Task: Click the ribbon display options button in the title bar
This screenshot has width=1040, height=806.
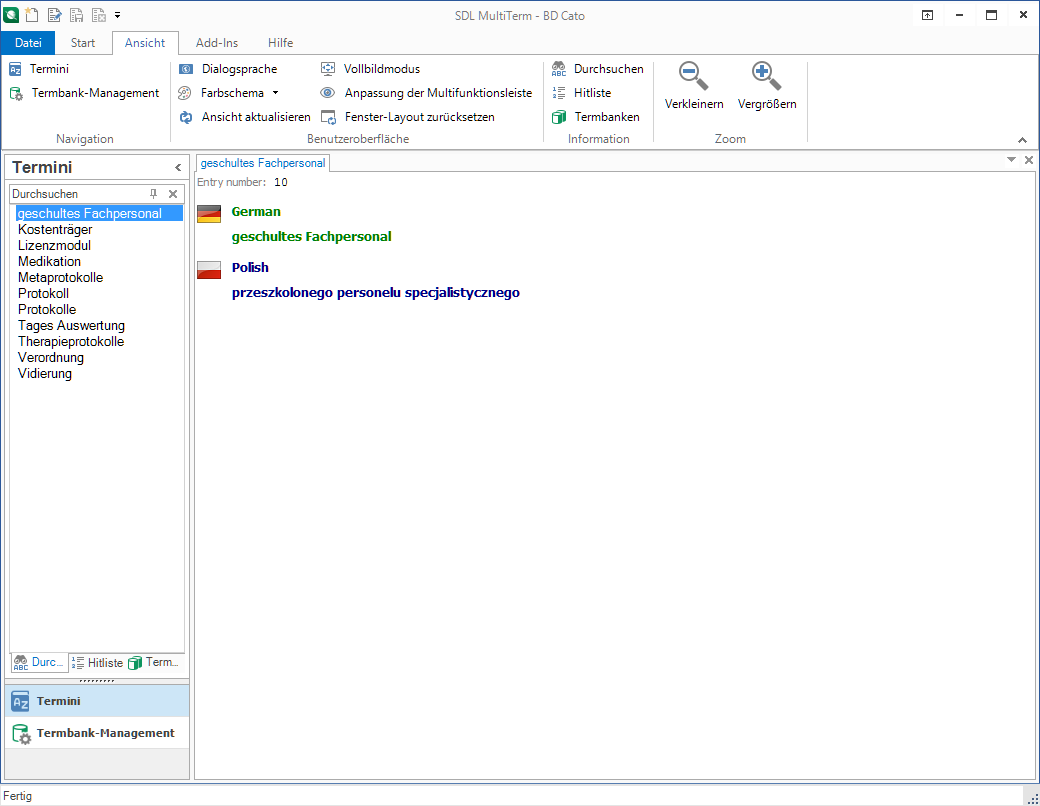Action: pyautogui.click(x=927, y=15)
